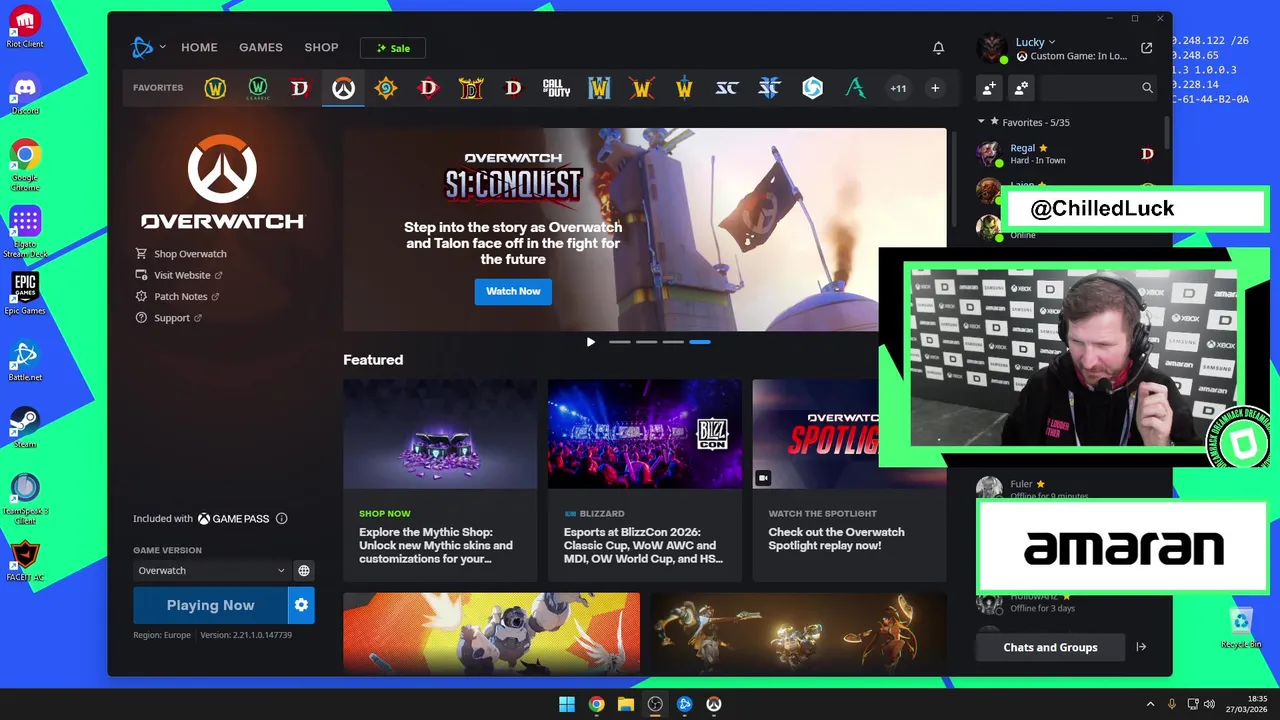This screenshot has height=720, width=1280.
Task: Expand chats panel arrow icon
Action: [x=1141, y=647]
